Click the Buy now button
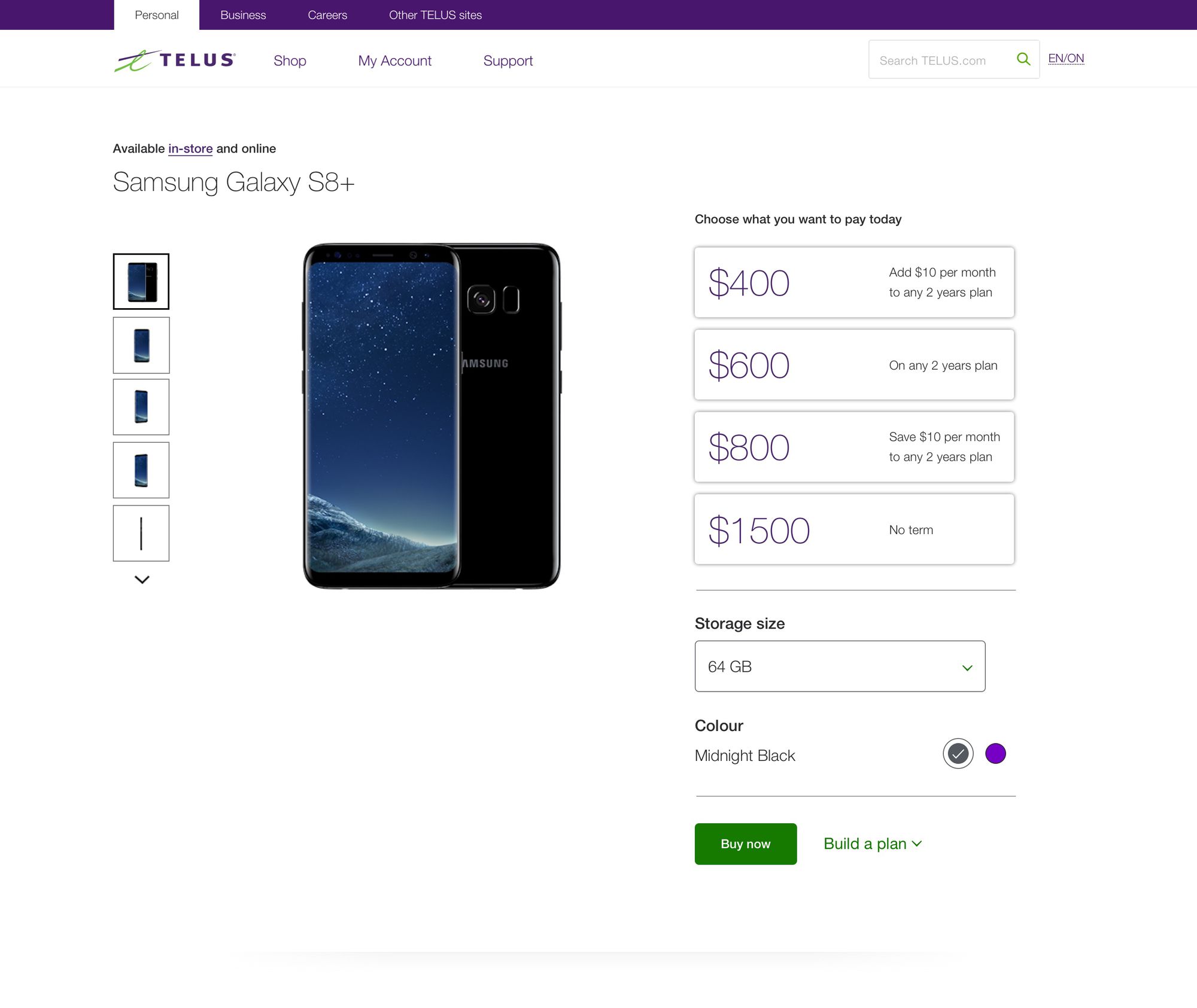The height and width of the screenshot is (1008, 1197). pyautogui.click(x=745, y=843)
